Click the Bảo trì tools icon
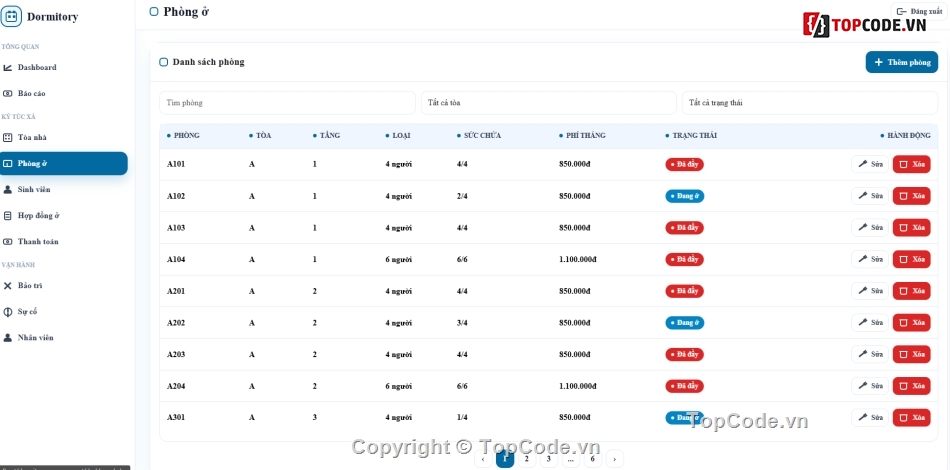The image size is (950, 470). (x=7, y=285)
